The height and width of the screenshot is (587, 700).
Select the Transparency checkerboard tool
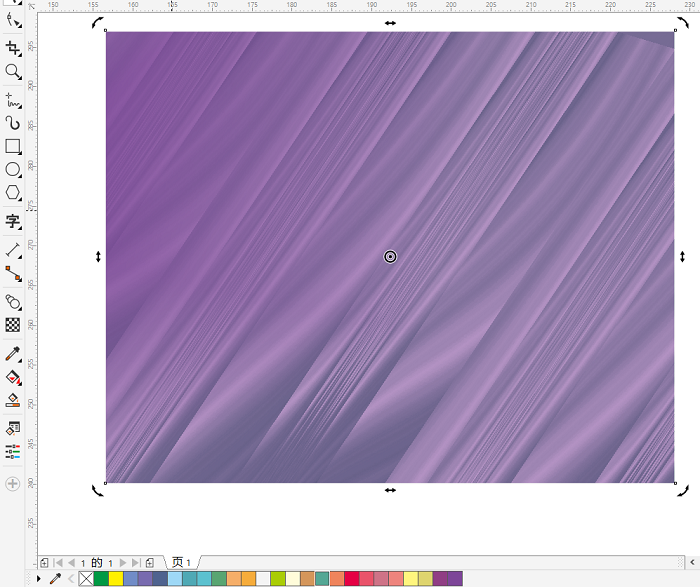point(12,325)
